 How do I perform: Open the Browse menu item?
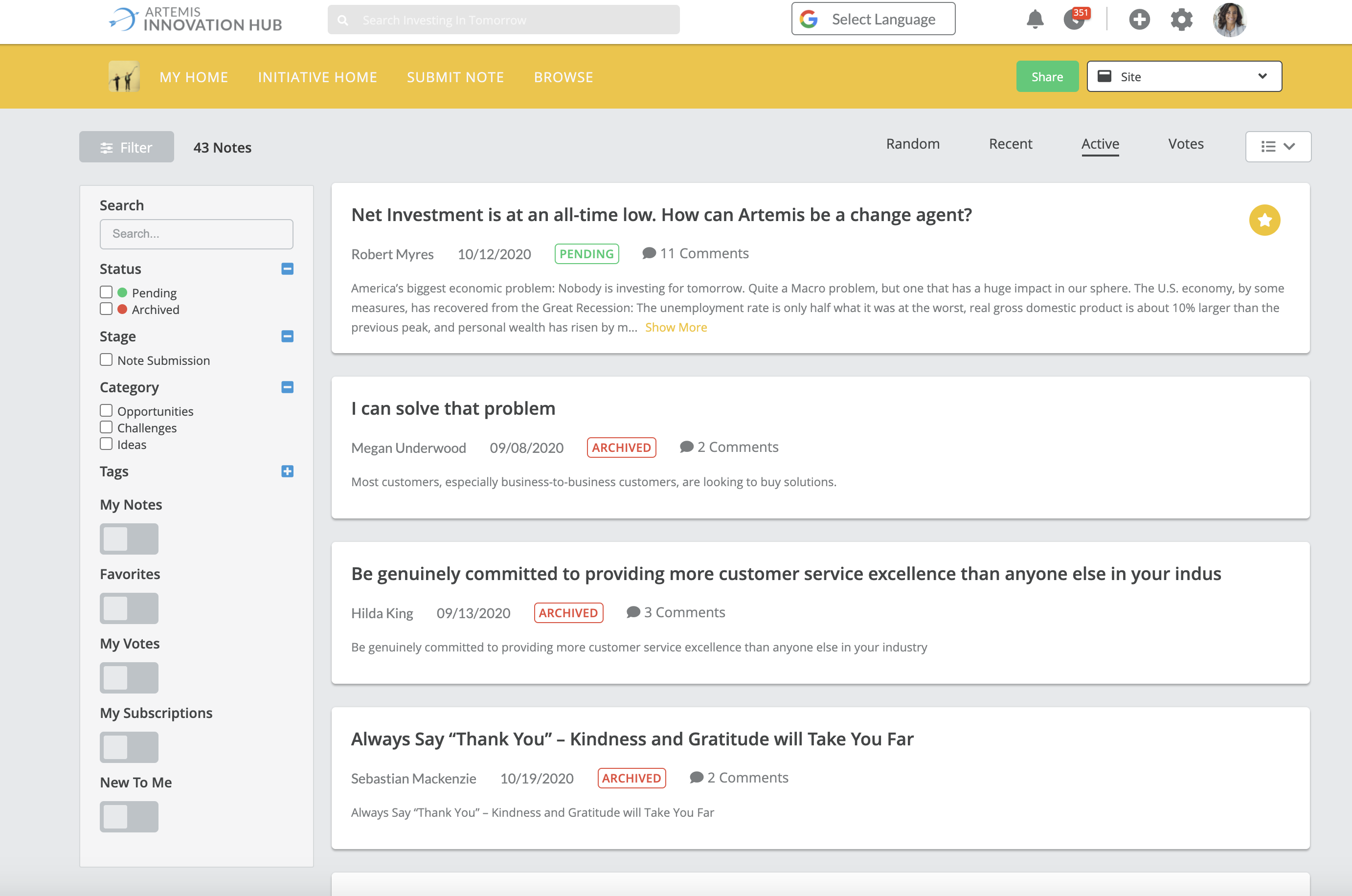tap(563, 77)
